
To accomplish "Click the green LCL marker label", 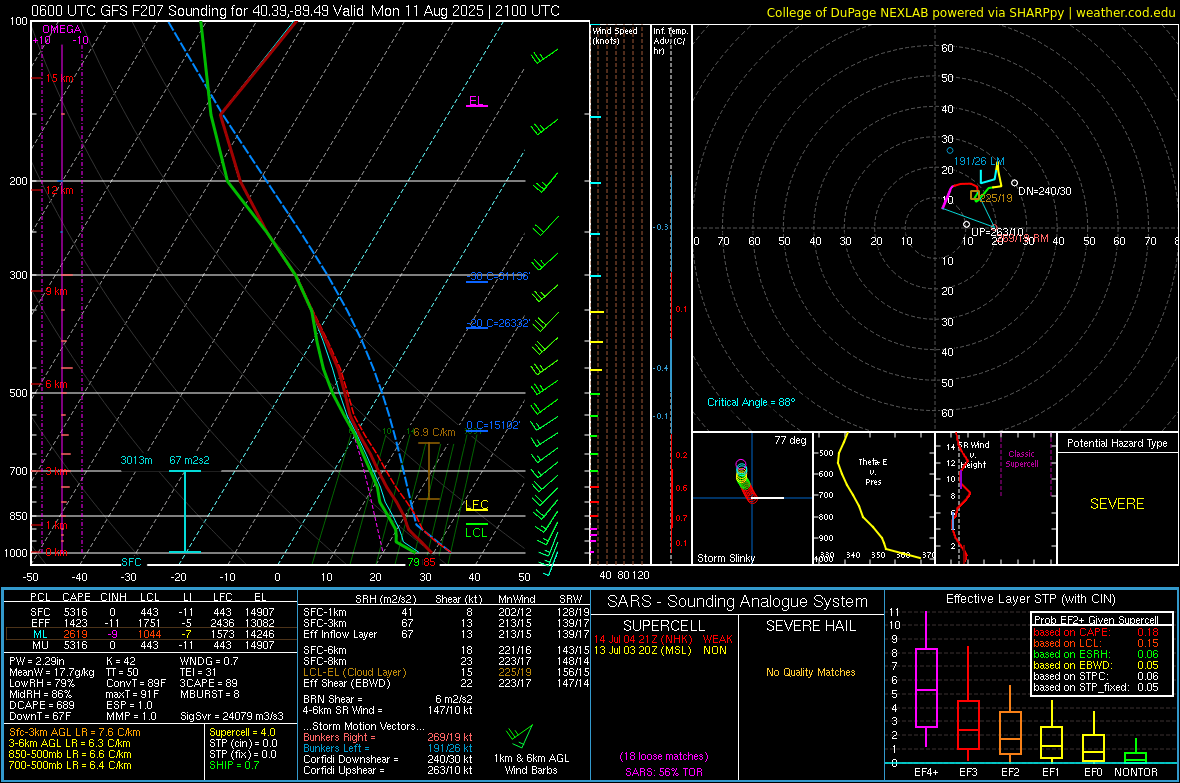I will pos(476,532).
